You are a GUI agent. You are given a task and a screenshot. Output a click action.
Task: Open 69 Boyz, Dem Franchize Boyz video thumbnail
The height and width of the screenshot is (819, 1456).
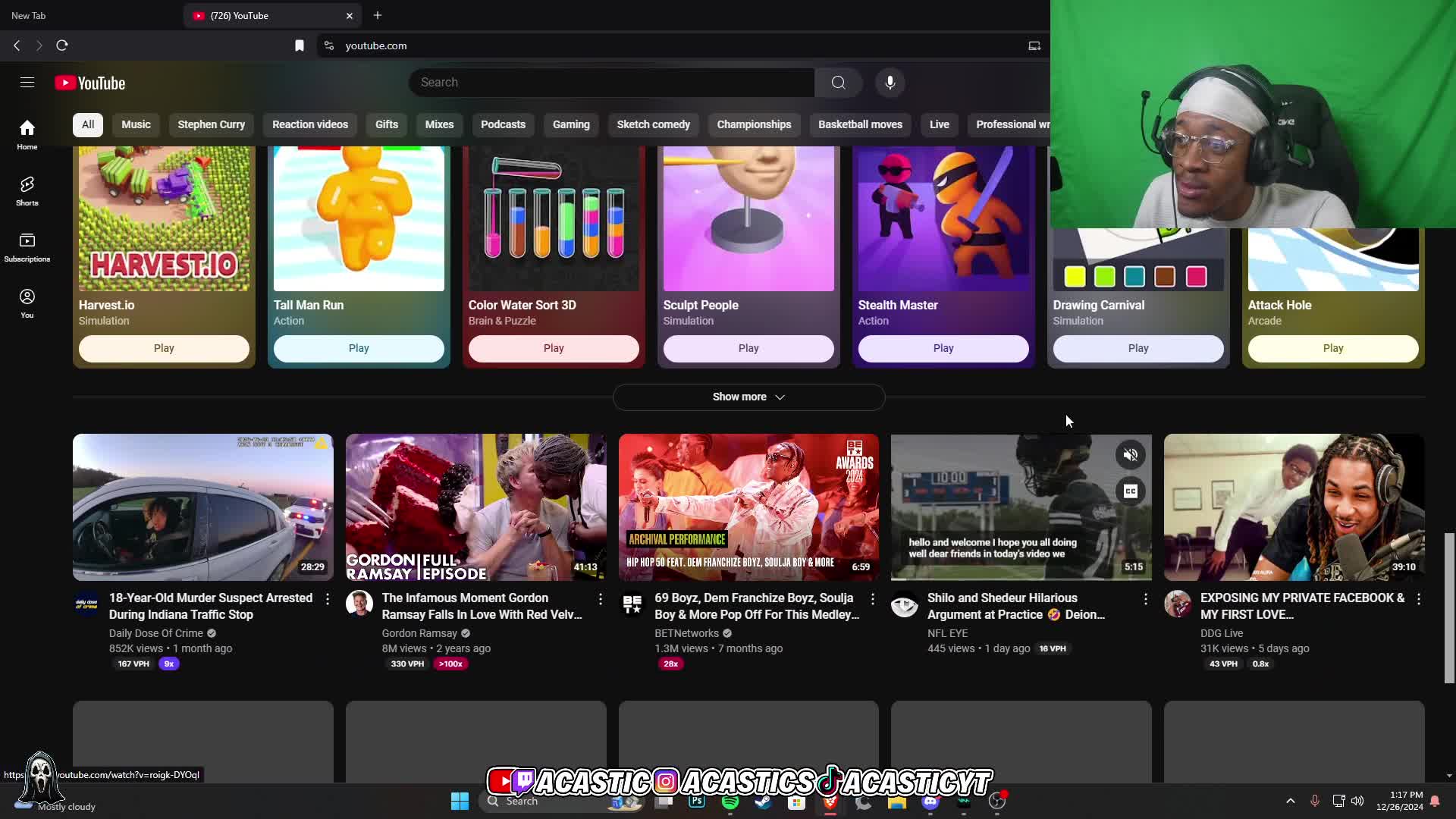pos(748,507)
